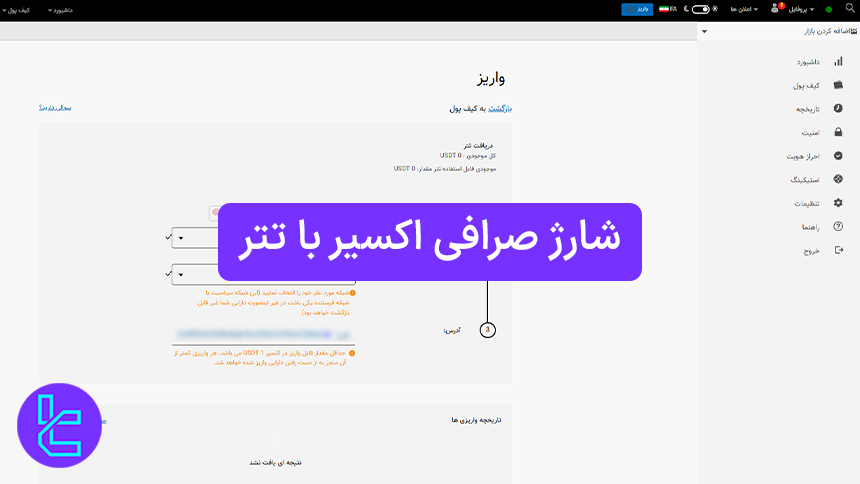
Task: Click the سوالی دارید؟ help link
Action: point(55,108)
